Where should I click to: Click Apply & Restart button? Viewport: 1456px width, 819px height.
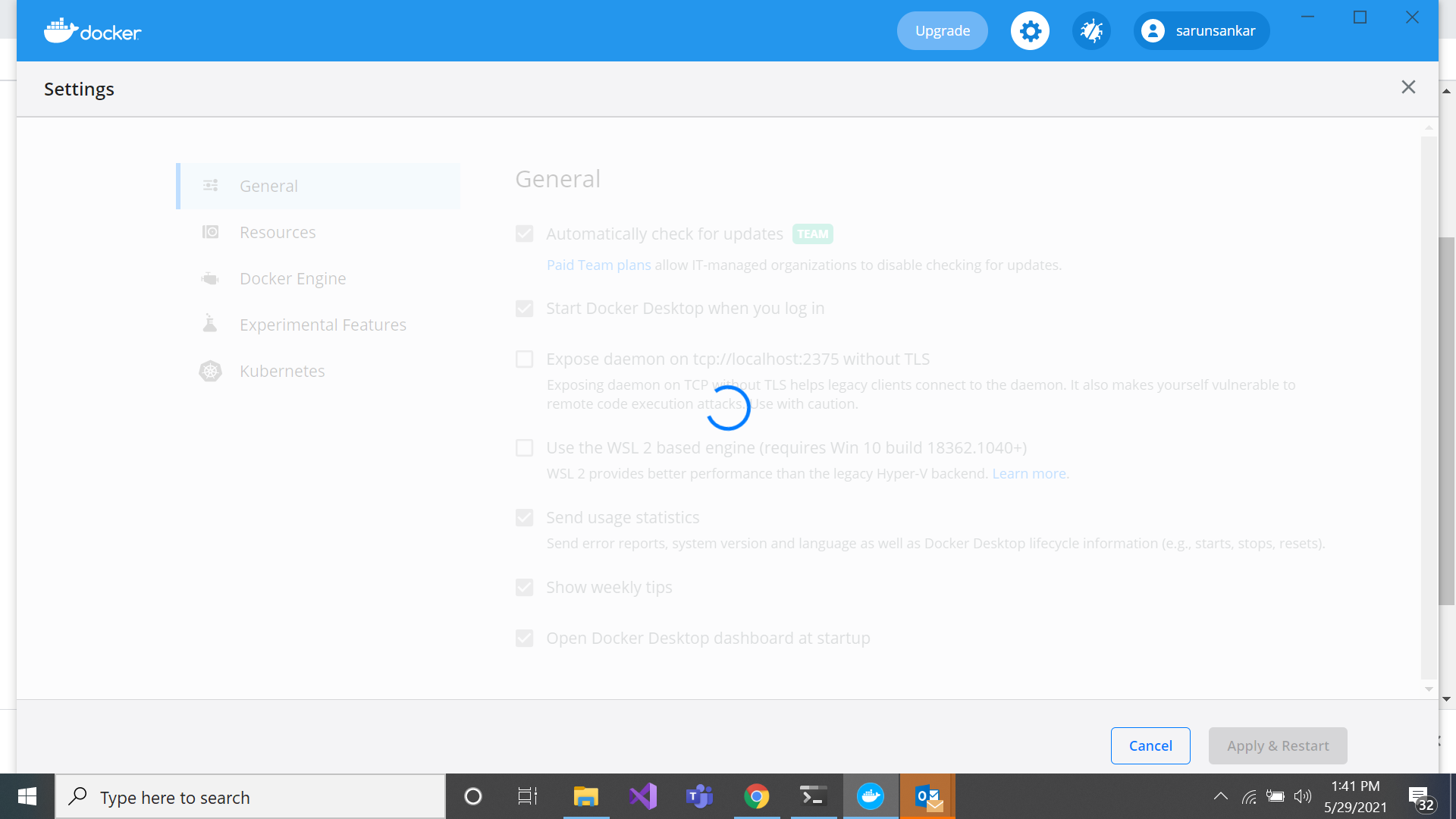[1278, 745]
